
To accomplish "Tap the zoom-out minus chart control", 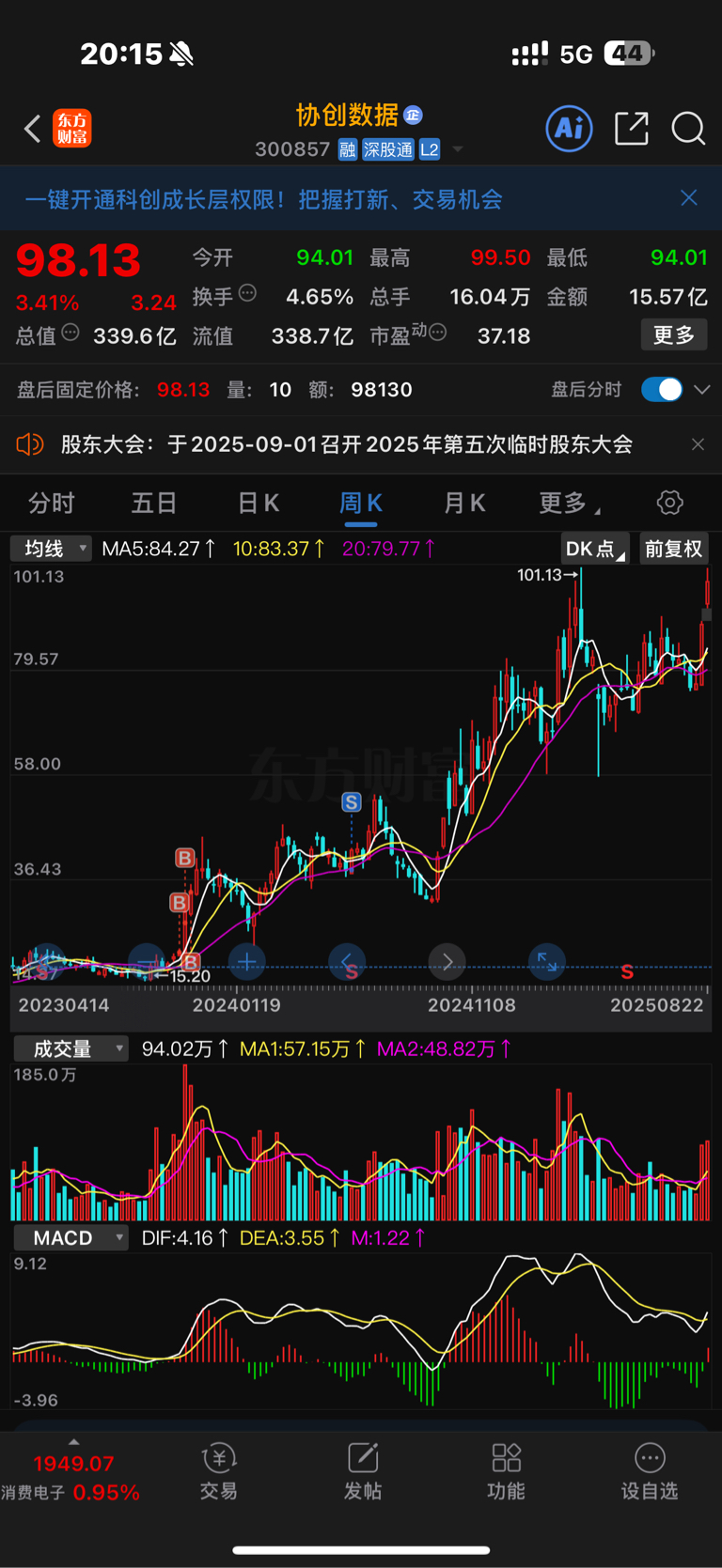I will 147,962.
